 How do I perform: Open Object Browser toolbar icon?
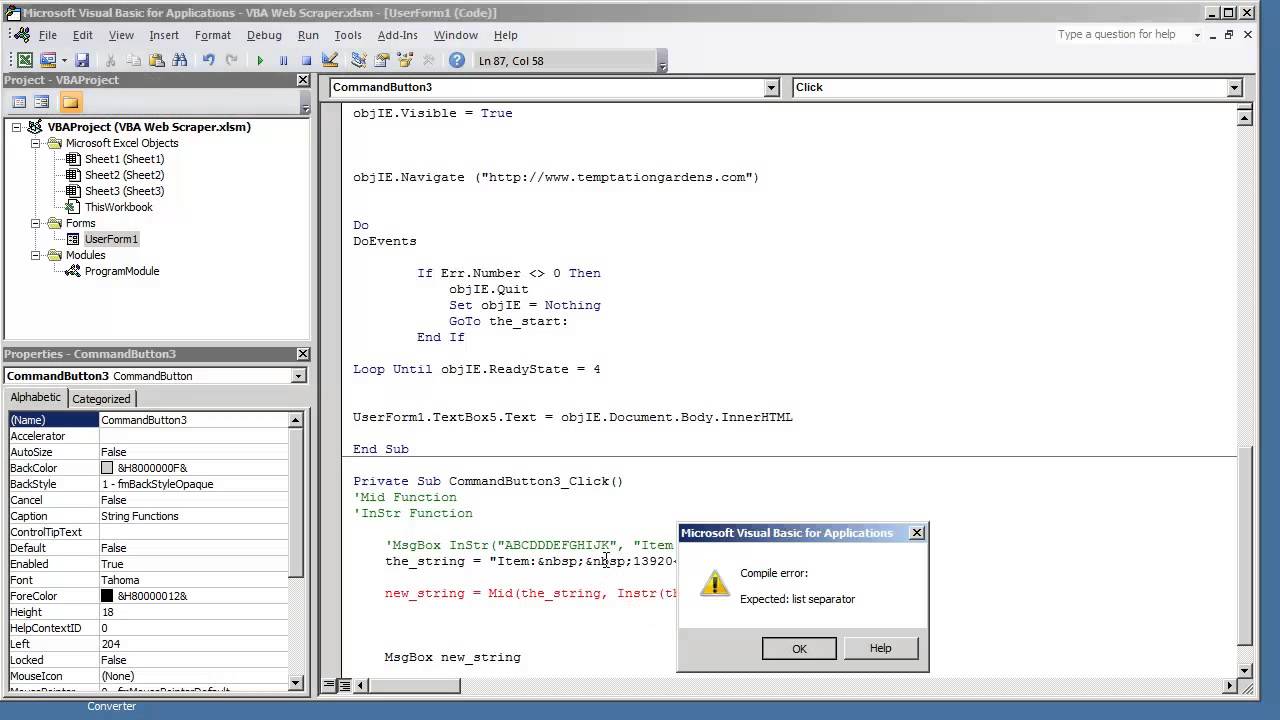pyautogui.click(x=404, y=60)
